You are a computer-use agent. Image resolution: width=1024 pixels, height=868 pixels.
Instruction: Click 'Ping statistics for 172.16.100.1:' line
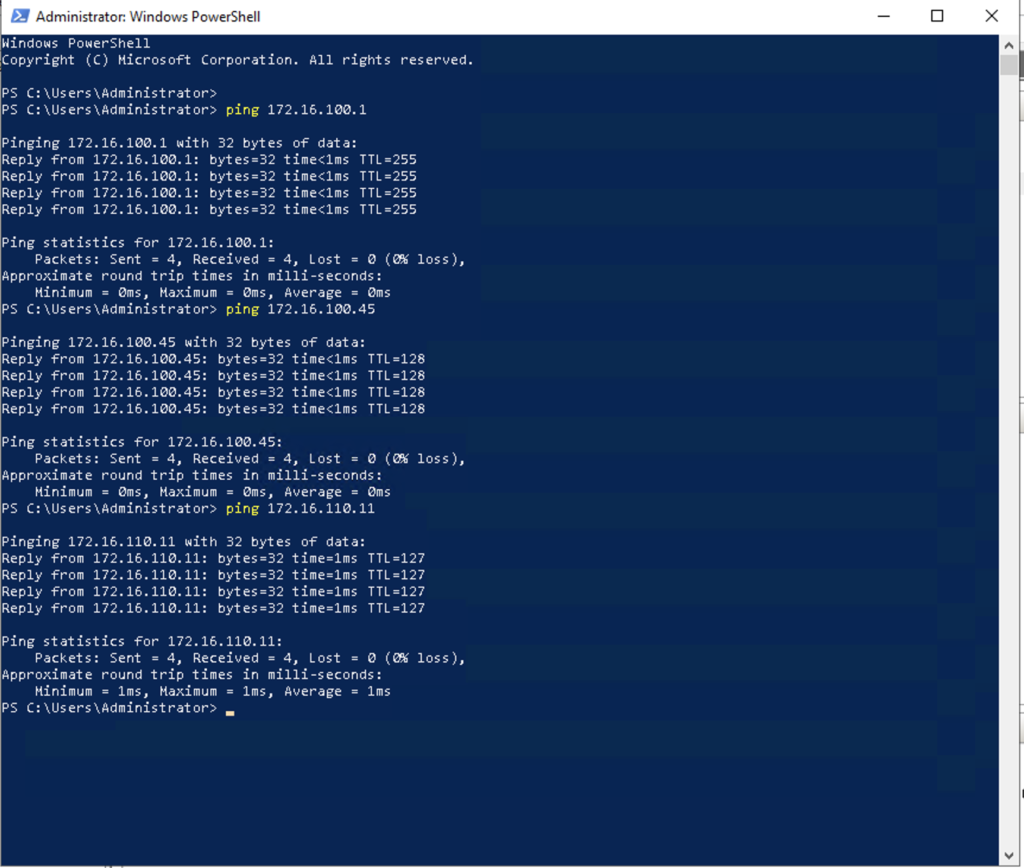click(x=138, y=242)
